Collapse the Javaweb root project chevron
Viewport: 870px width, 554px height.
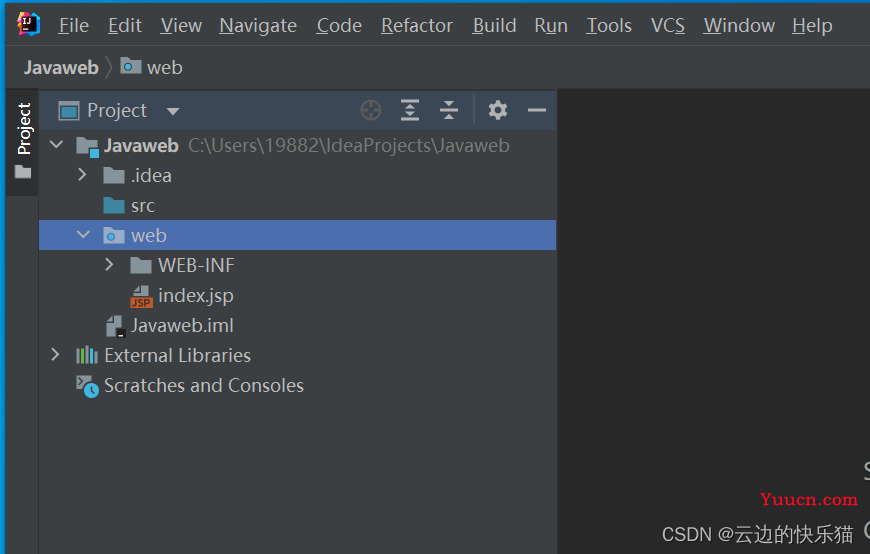[56, 145]
